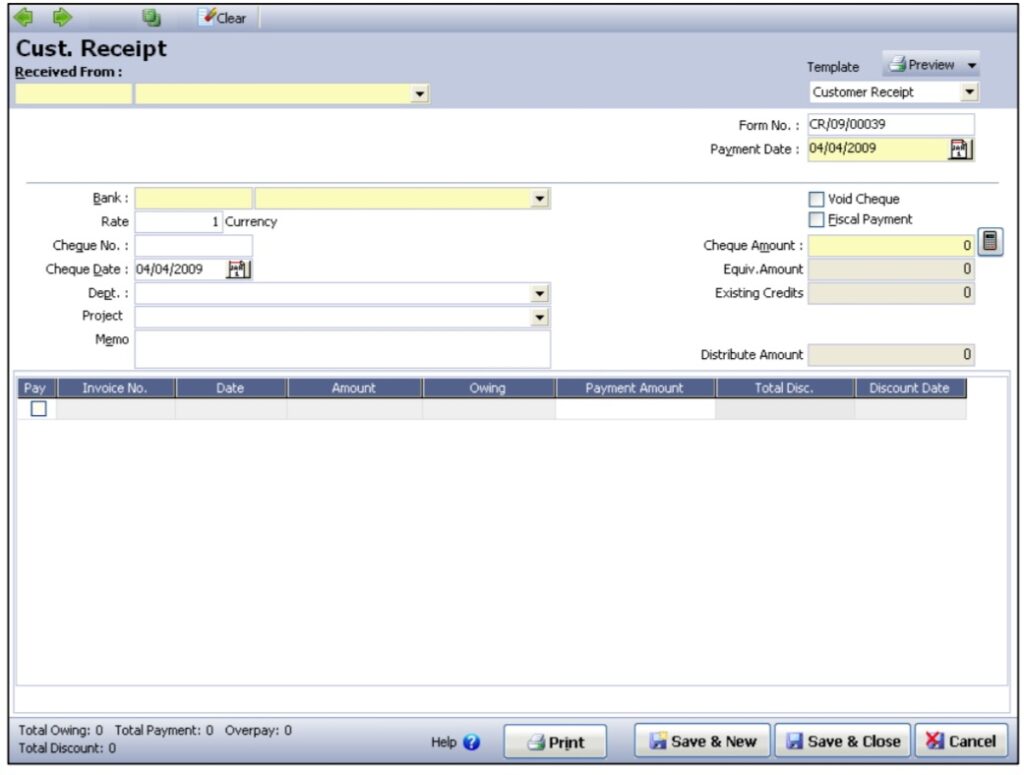Viewport: 1024px width, 775px height.
Task: Click the Save & Close button
Action: click(843, 742)
